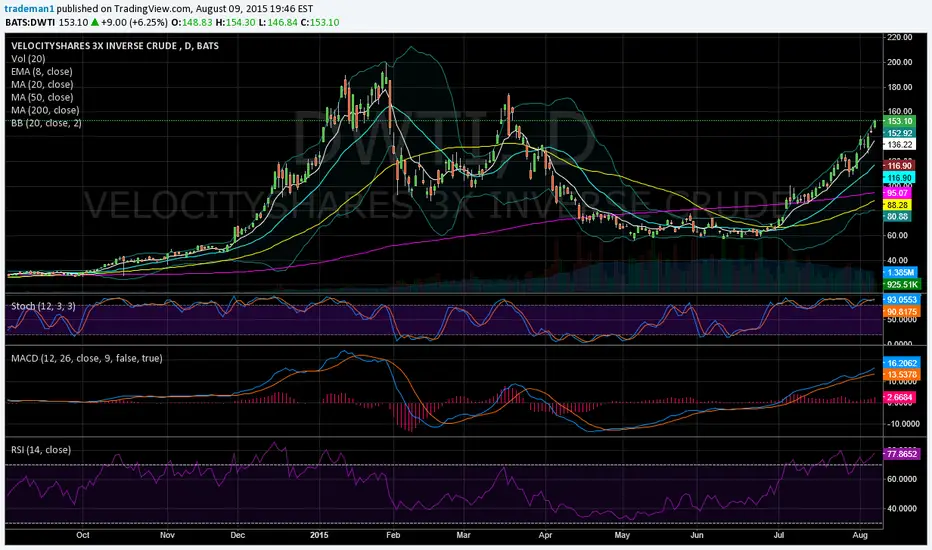Click the open value O:148.83
The height and width of the screenshot is (550, 932).
(192, 23)
